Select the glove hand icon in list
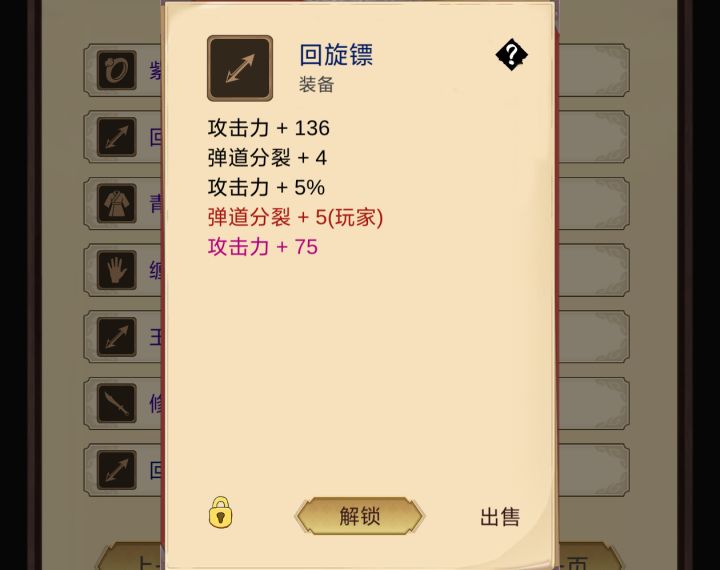 (117, 270)
